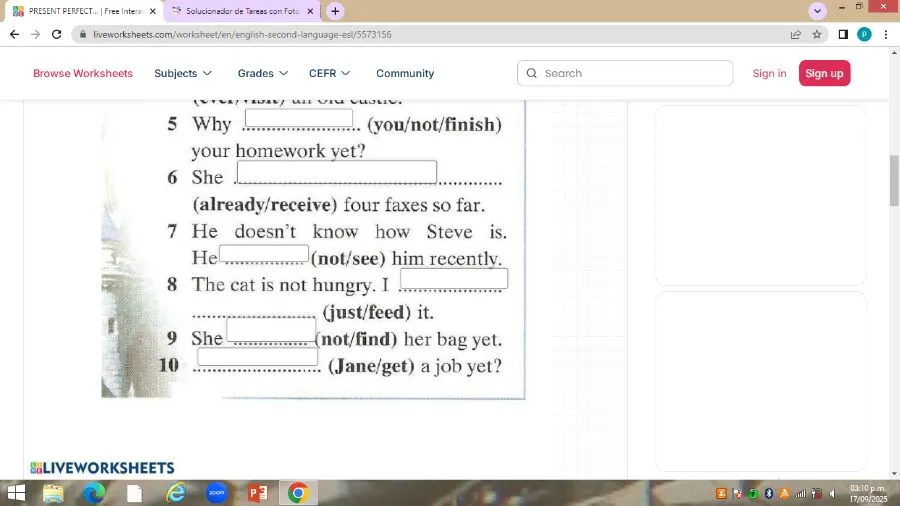Click the site lock icon in address bar

coord(83,34)
